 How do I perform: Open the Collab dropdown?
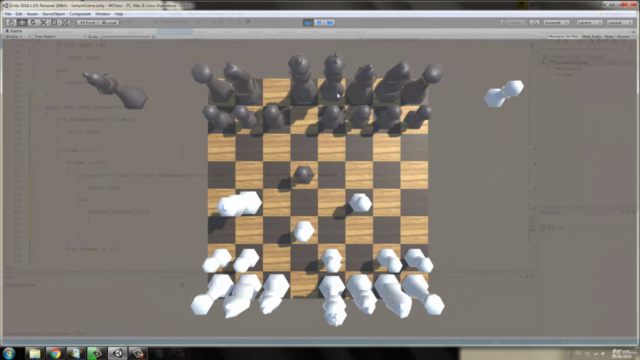513,22
